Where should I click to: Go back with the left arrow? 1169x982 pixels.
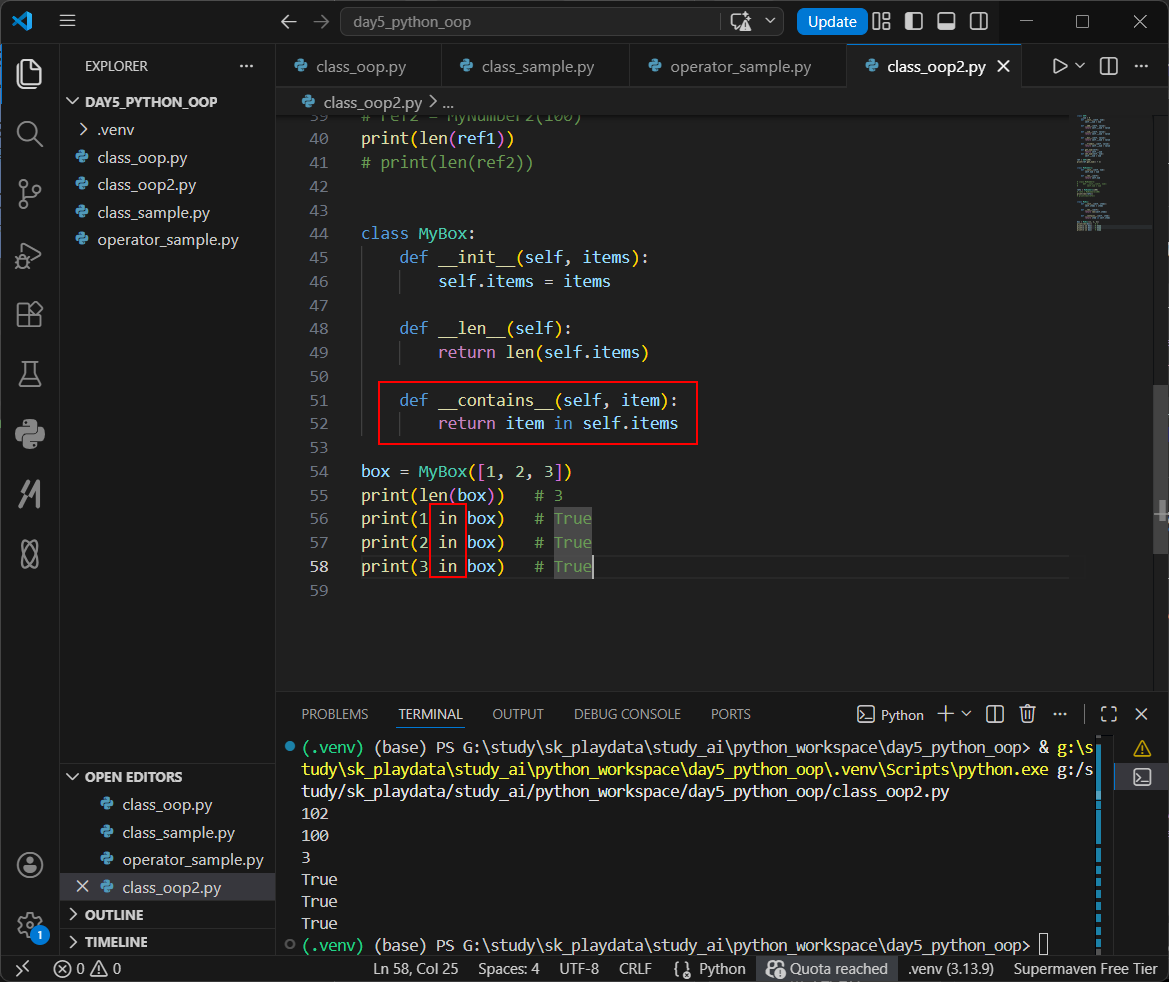[x=289, y=22]
